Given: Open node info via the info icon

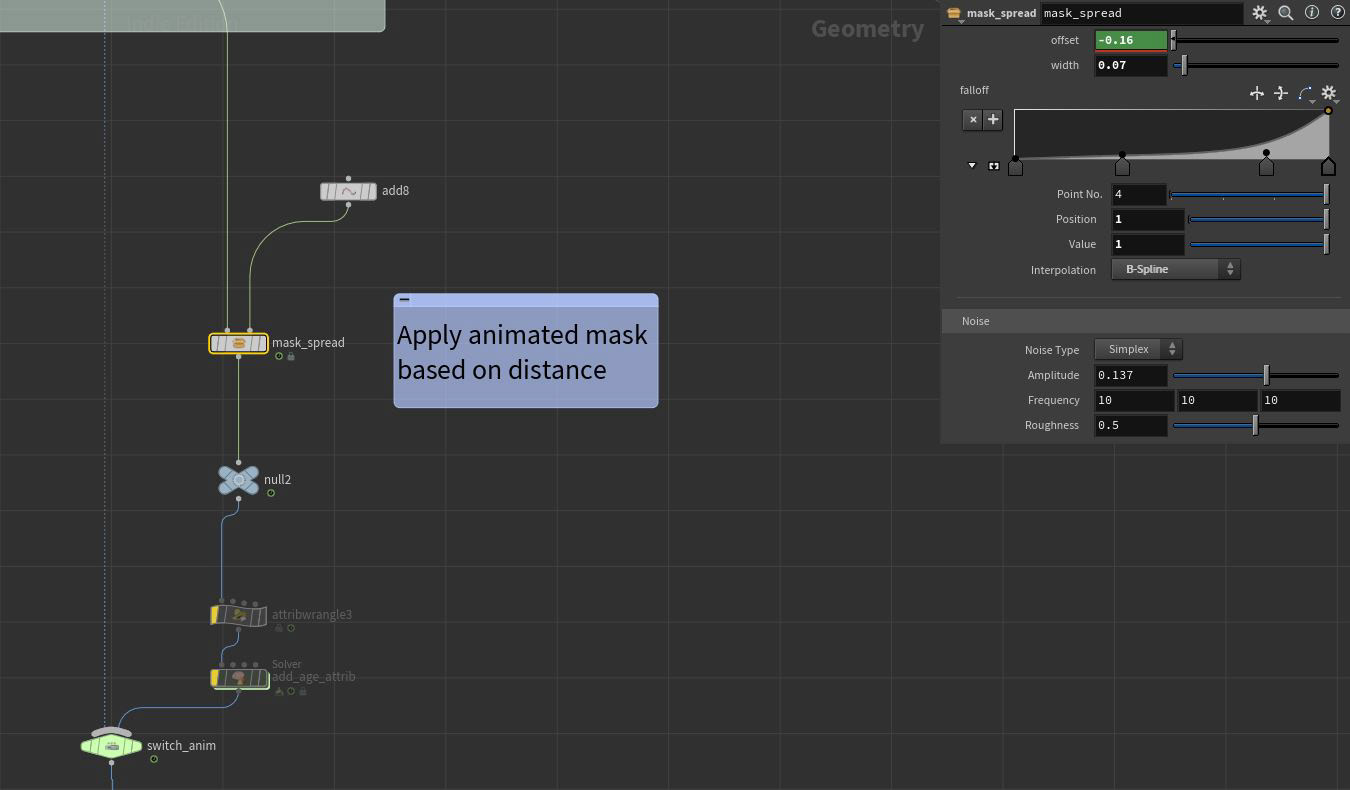Looking at the screenshot, I should pyautogui.click(x=1312, y=13).
